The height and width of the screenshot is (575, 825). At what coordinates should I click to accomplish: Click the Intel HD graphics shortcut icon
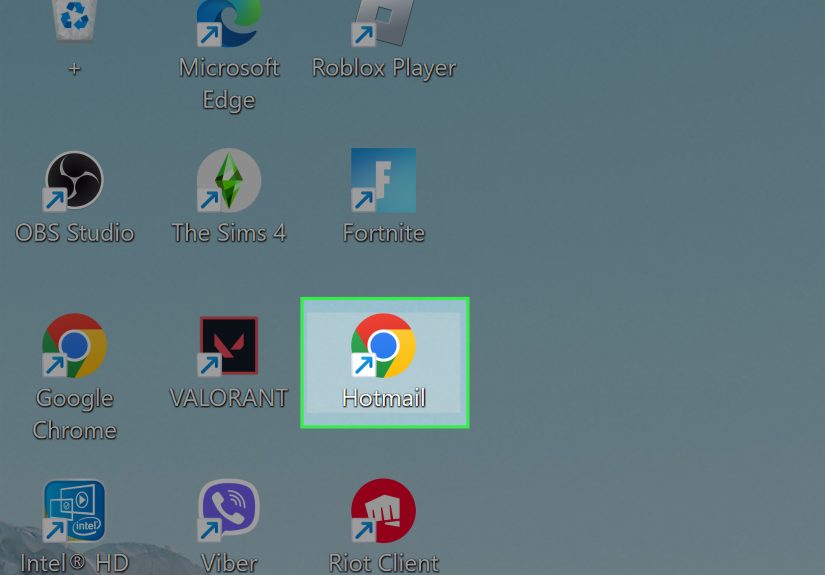tap(74, 511)
